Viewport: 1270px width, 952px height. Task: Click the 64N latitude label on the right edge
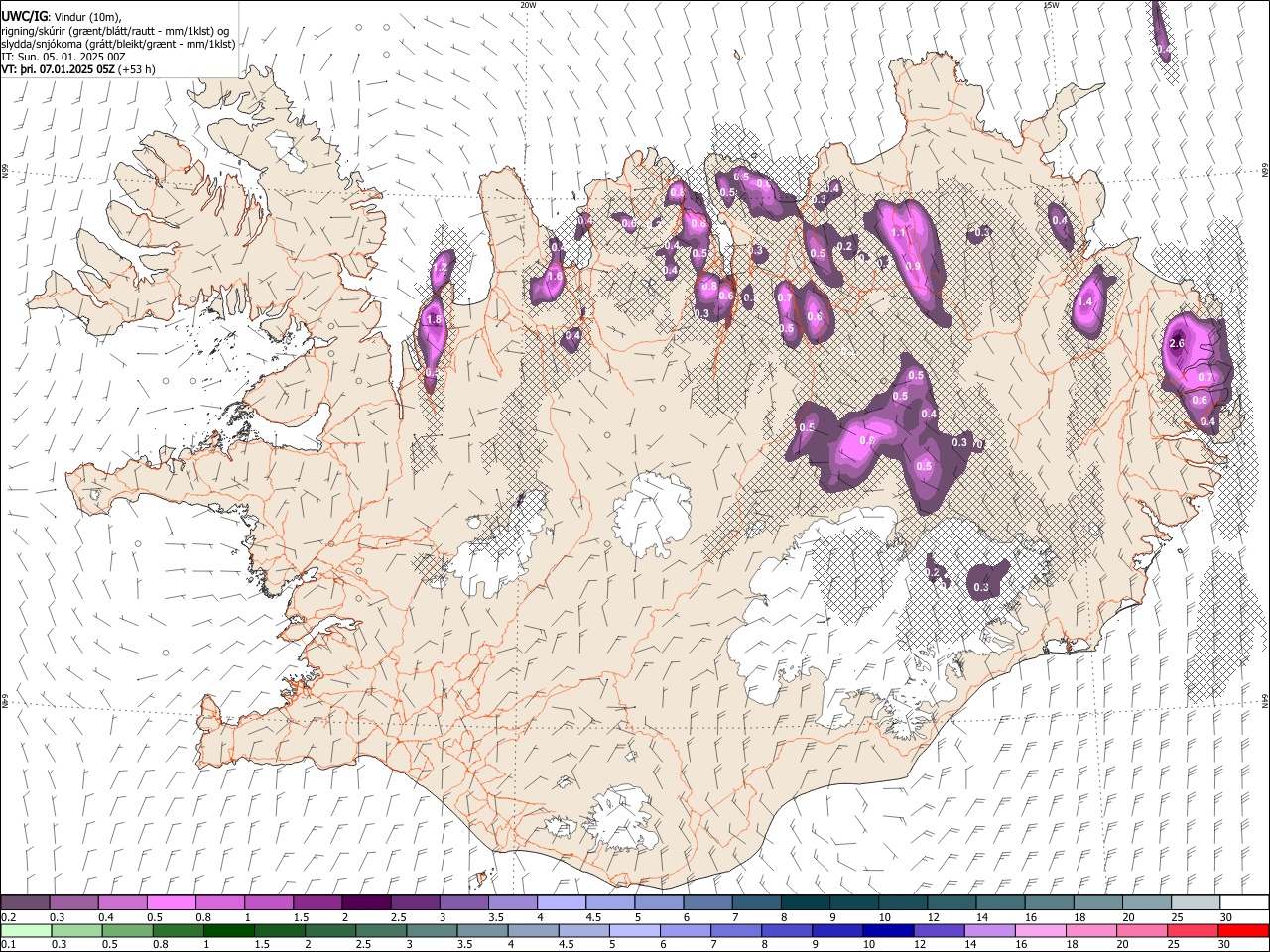pos(1265,701)
